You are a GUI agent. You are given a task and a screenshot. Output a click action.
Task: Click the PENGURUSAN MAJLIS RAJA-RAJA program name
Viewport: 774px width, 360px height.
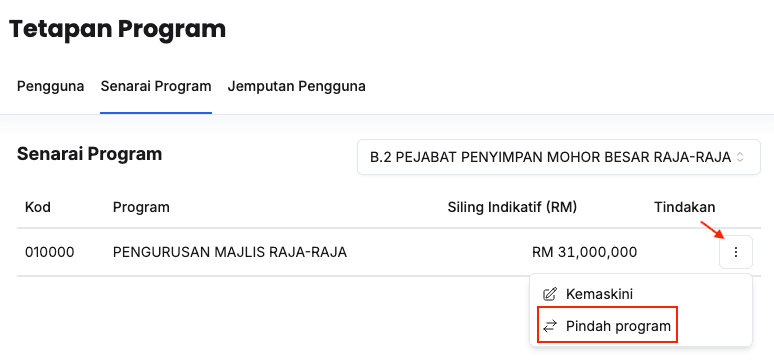230,252
